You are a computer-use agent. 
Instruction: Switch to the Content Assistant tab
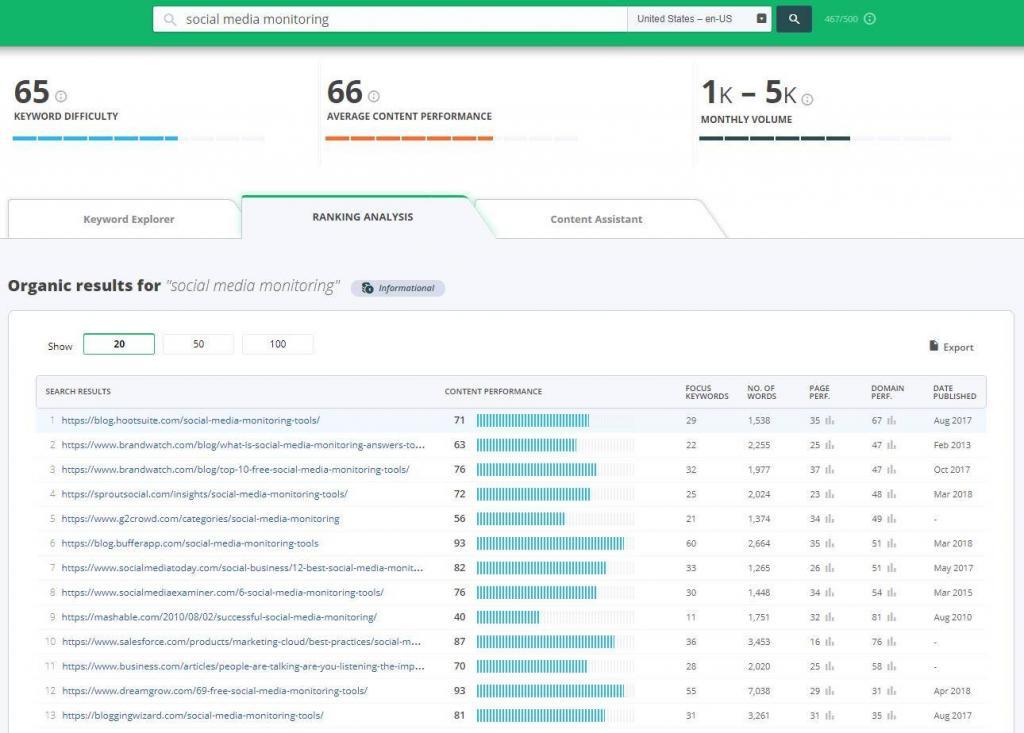[x=596, y=219]
